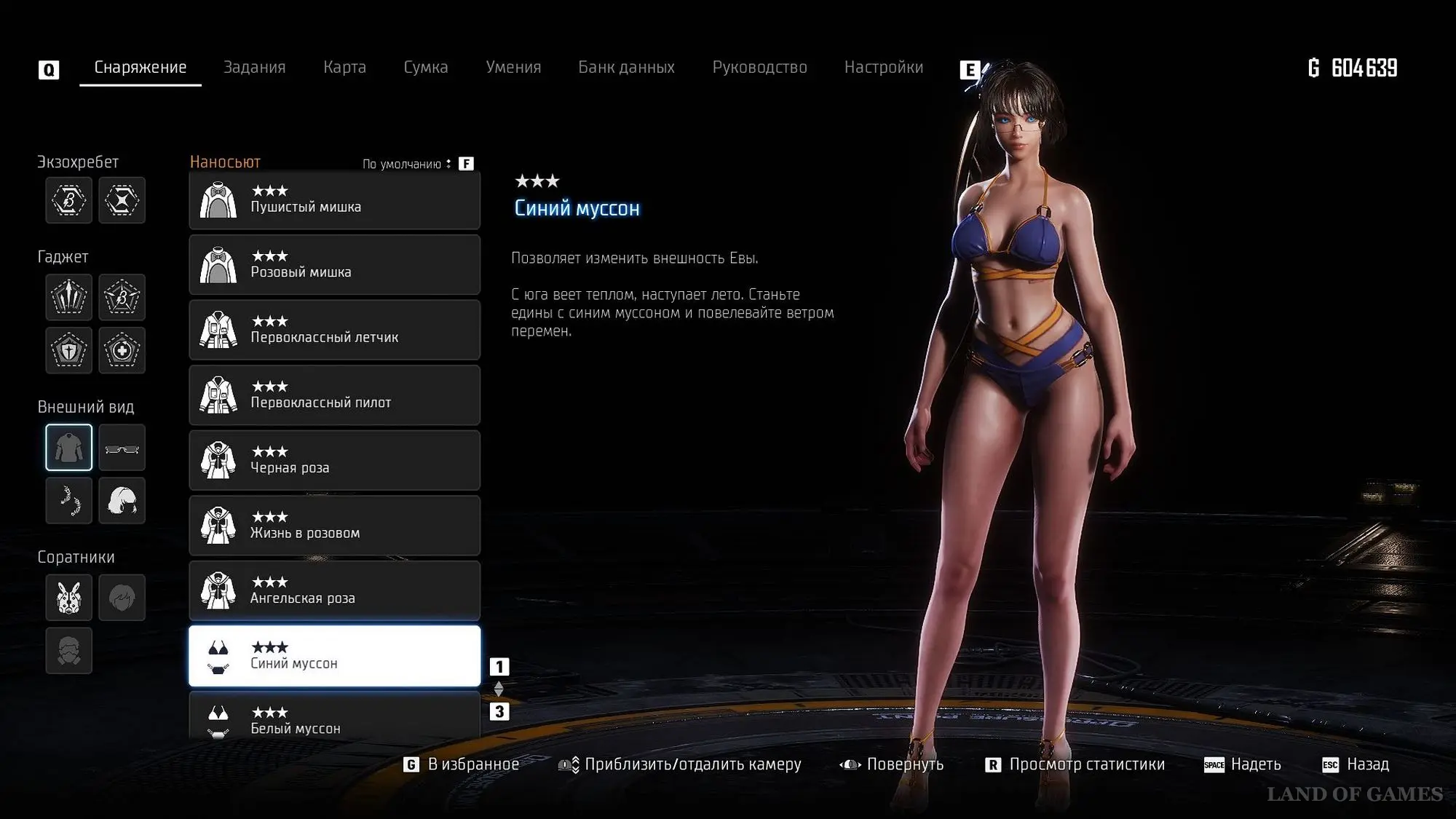Screen dimensions: 1456x819
Task: Click the F key sort icon
Action: 466,164
